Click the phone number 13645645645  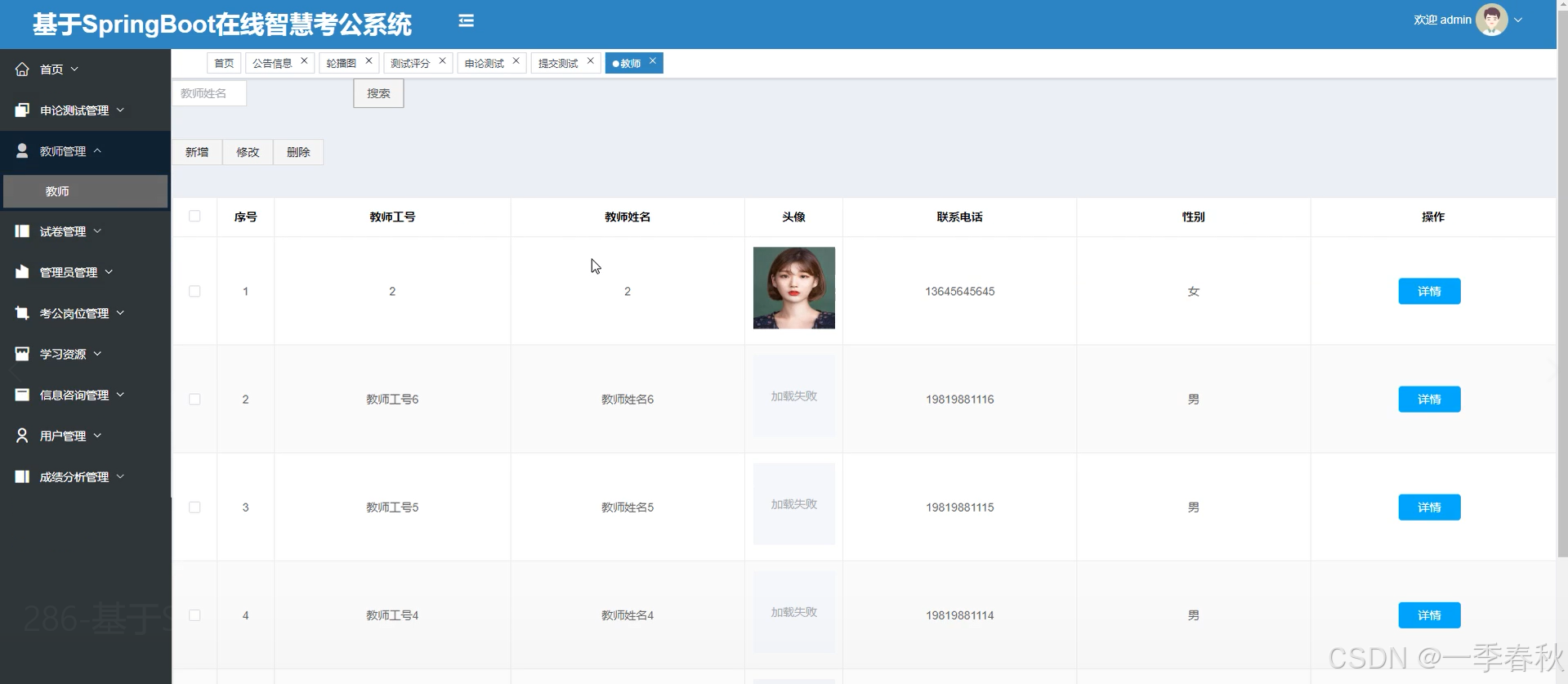(x=960, y=292)
